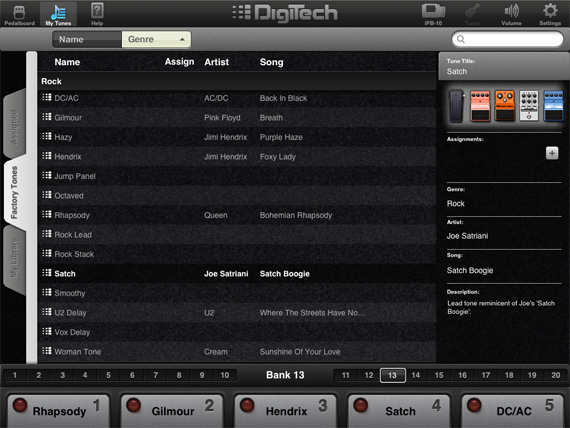This screenshot has height=428, width=570.
Task: Open the Help icon
Action: click(x=97, y=15)
